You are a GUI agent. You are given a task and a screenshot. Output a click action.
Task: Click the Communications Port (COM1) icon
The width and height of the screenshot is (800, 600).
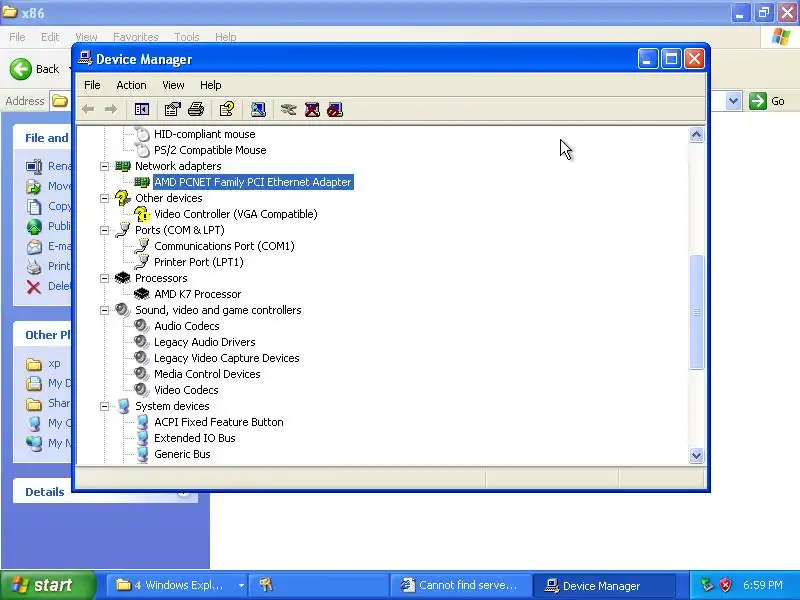point(141,246)
